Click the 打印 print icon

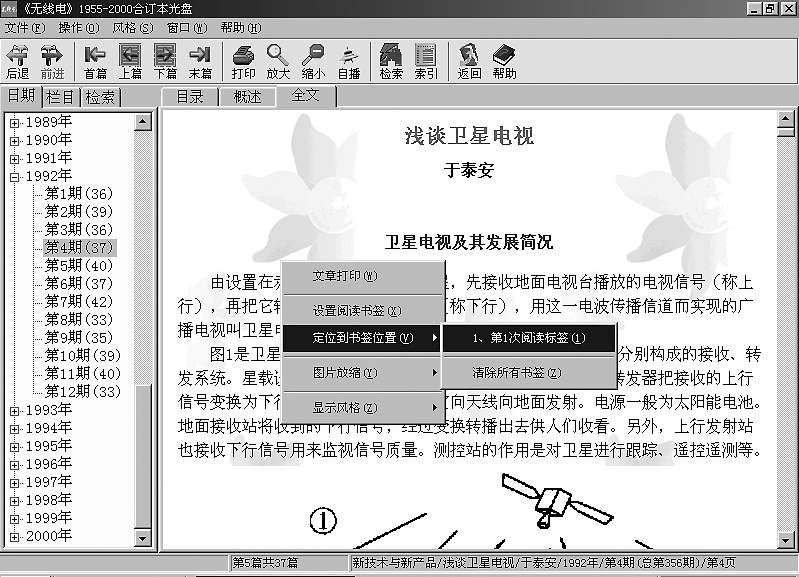click(243, 62)
